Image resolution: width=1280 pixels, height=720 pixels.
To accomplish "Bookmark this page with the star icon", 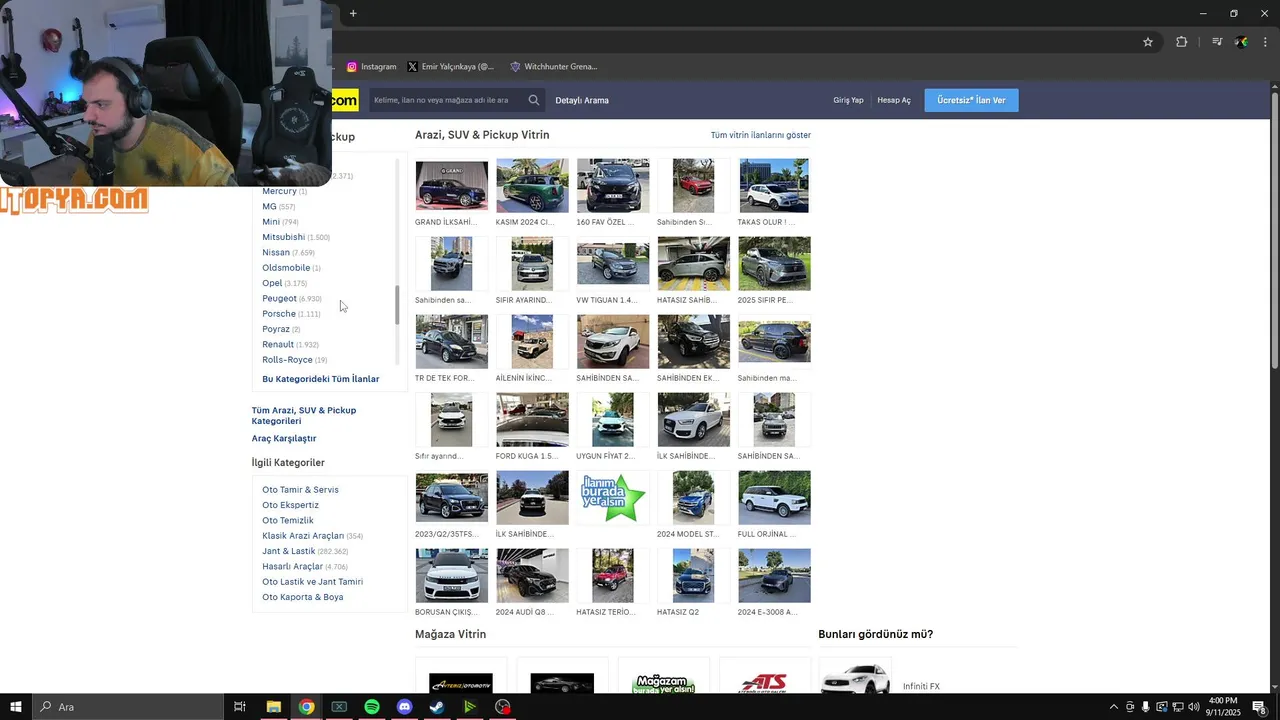I will pos(1148,42).
